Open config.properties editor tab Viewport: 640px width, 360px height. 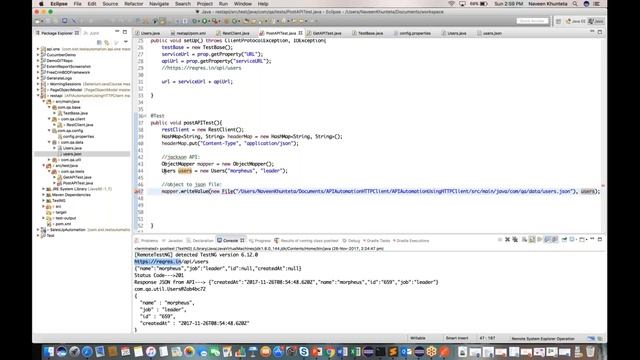412,33
